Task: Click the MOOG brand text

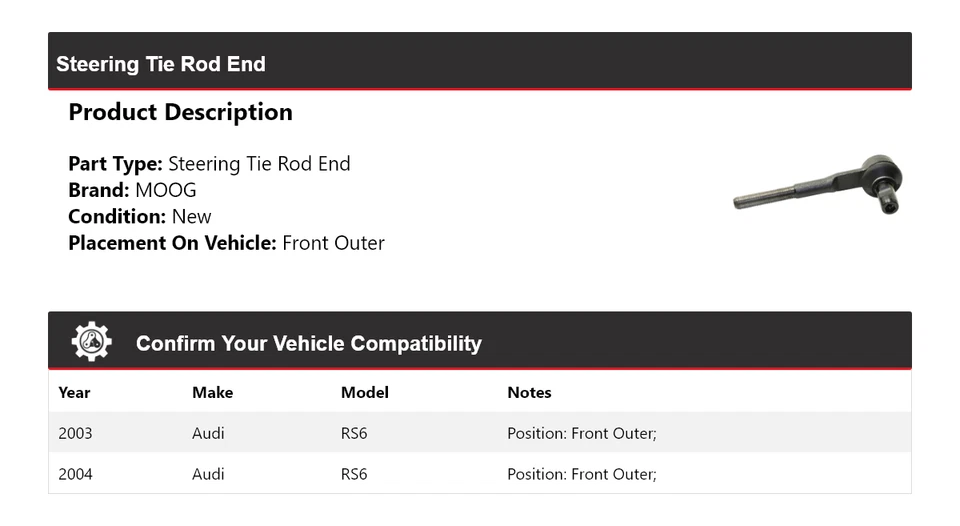Action: pos(166,190)
